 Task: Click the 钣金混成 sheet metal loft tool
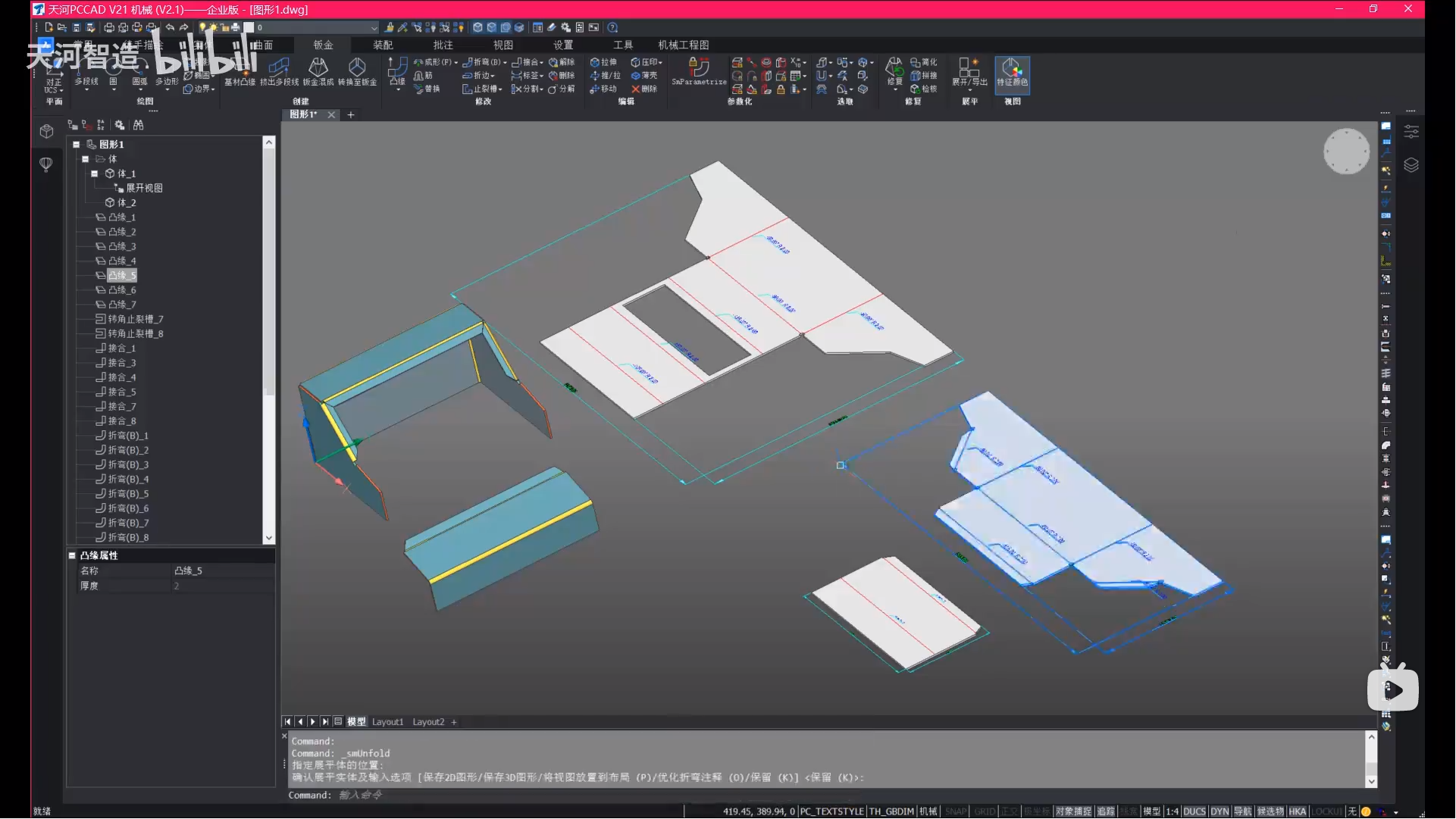[318, 73]
